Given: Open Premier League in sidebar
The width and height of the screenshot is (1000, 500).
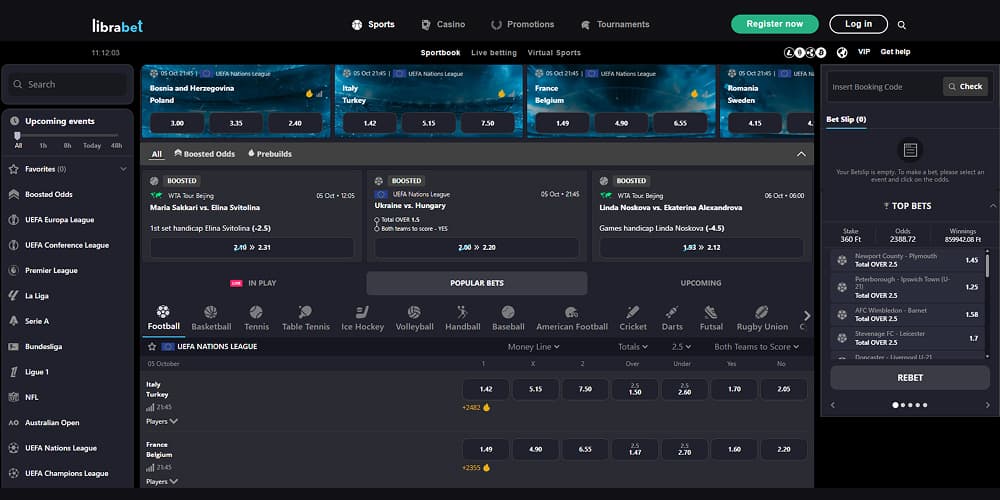Looking at the screenshot, I should point(51,270).
